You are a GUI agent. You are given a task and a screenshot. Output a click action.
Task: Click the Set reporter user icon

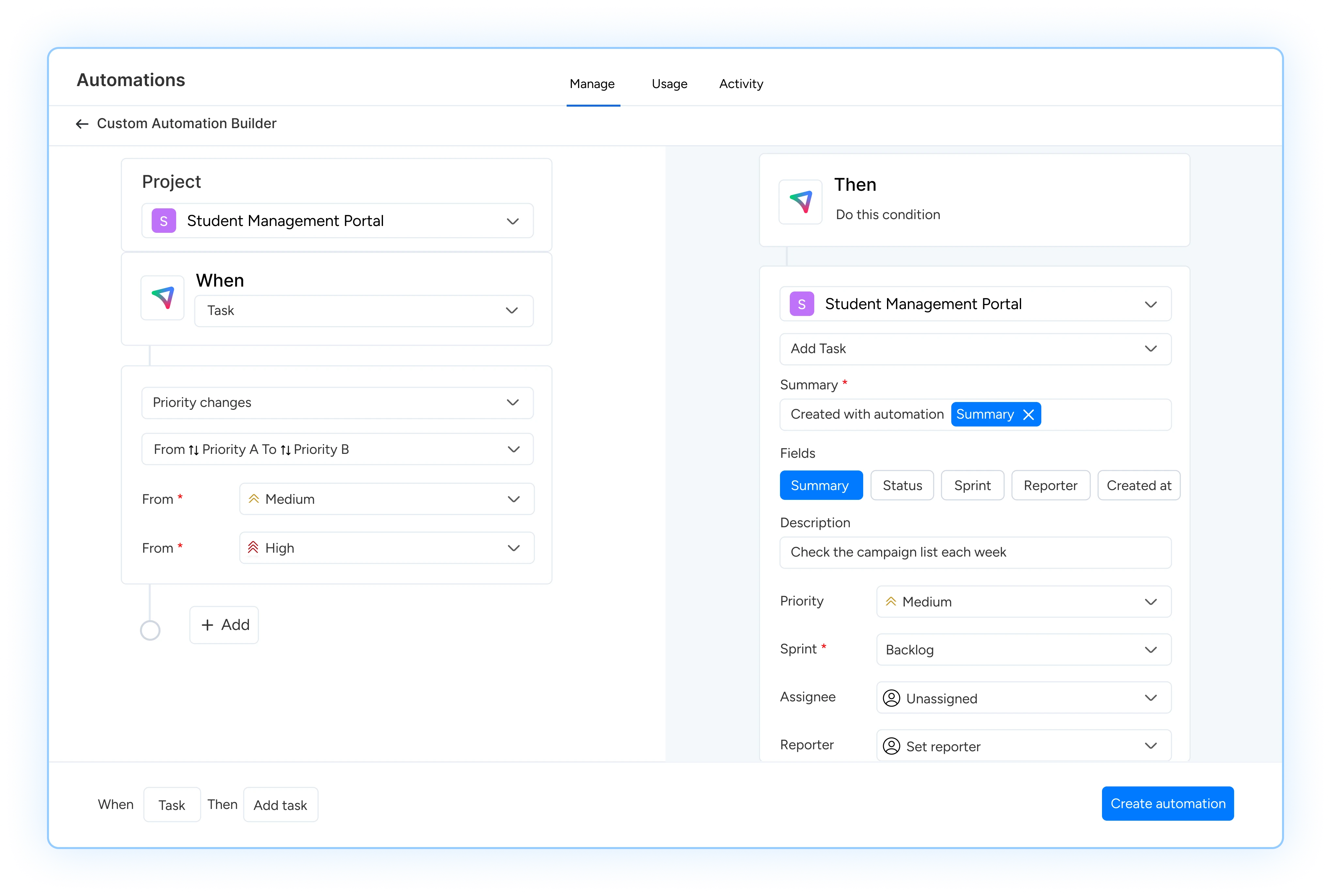891,746
